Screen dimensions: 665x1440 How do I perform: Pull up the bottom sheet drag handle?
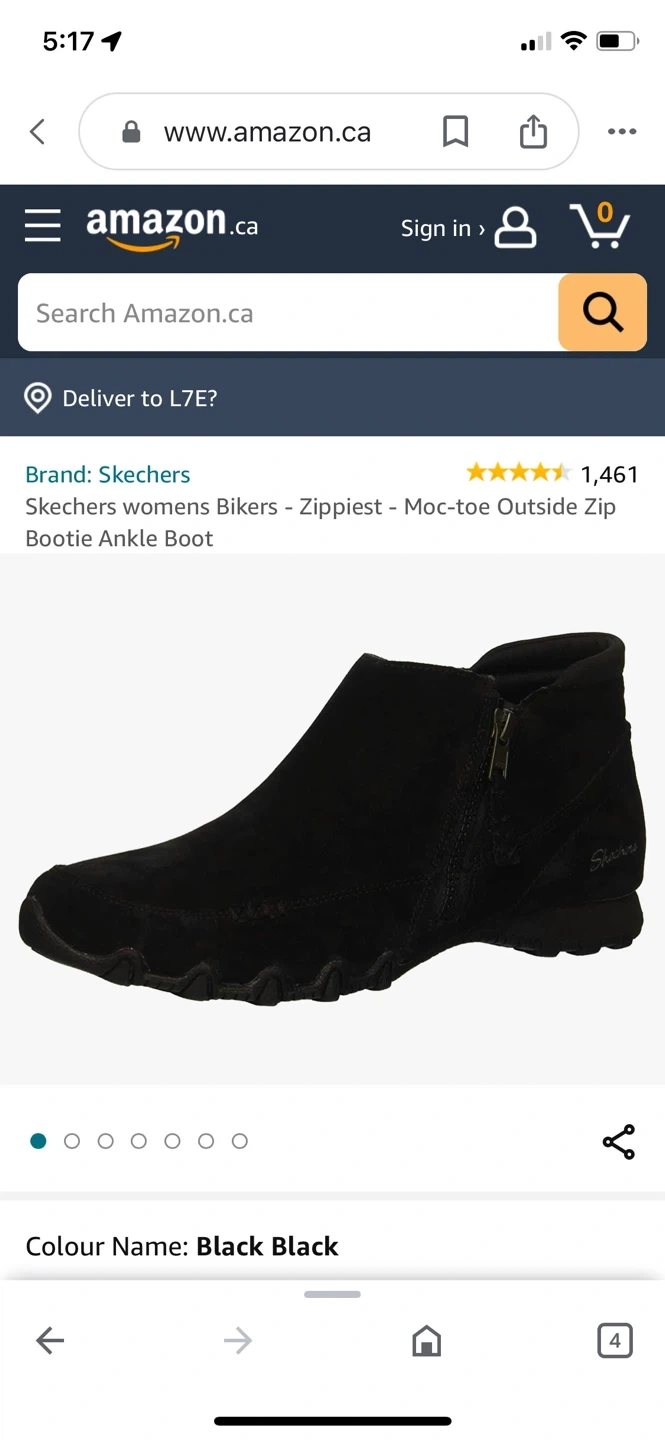tap(332, 1294)
